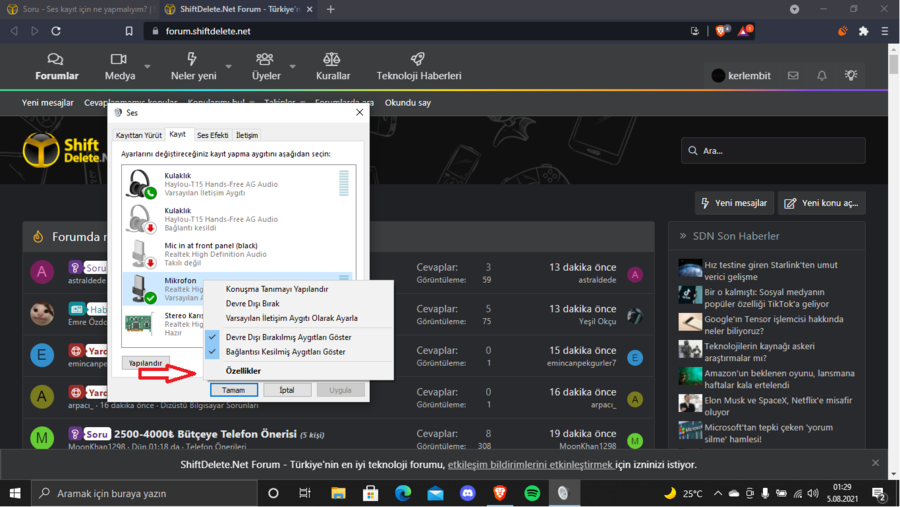Dismiss the notification permission banner
This screenshot has width=900, height=507.
click(876, 463)
